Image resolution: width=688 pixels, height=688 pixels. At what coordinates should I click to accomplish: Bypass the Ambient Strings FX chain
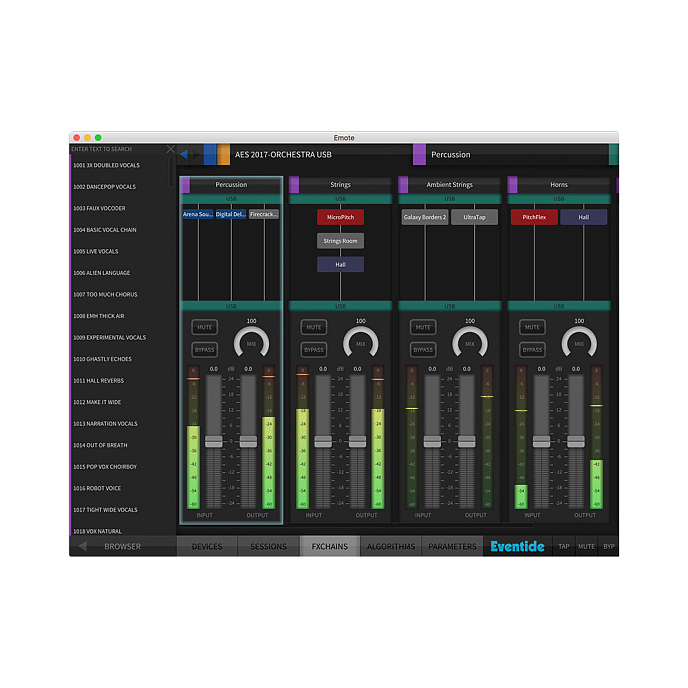pos(423,350)
